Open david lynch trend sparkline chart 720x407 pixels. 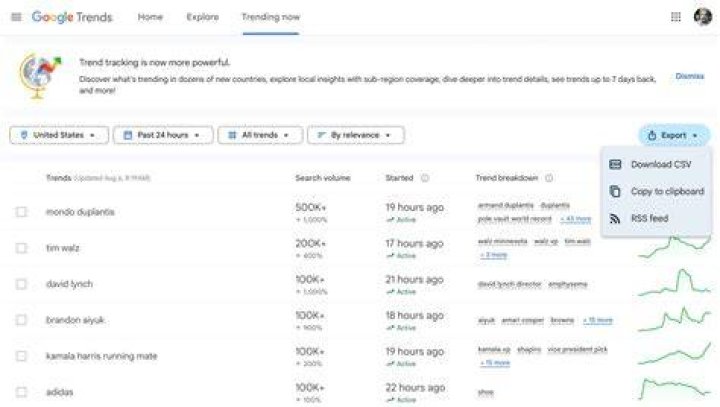click(x=675, y=283)
